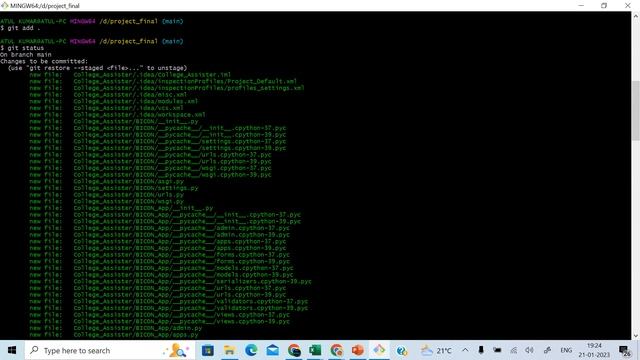Click the BICON_App/apps.py file line

pos(114,335)
